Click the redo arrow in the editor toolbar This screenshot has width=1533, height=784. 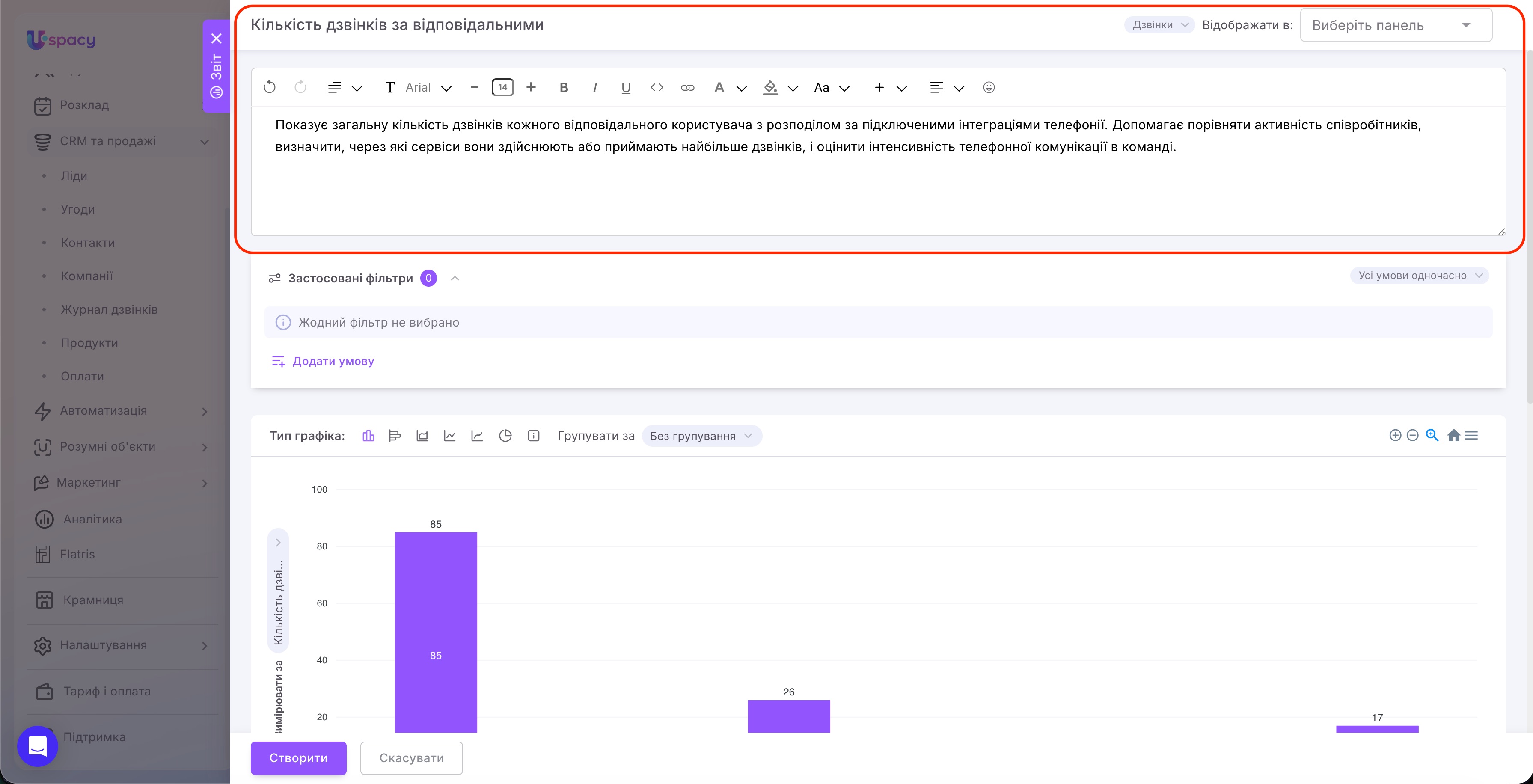300,87
